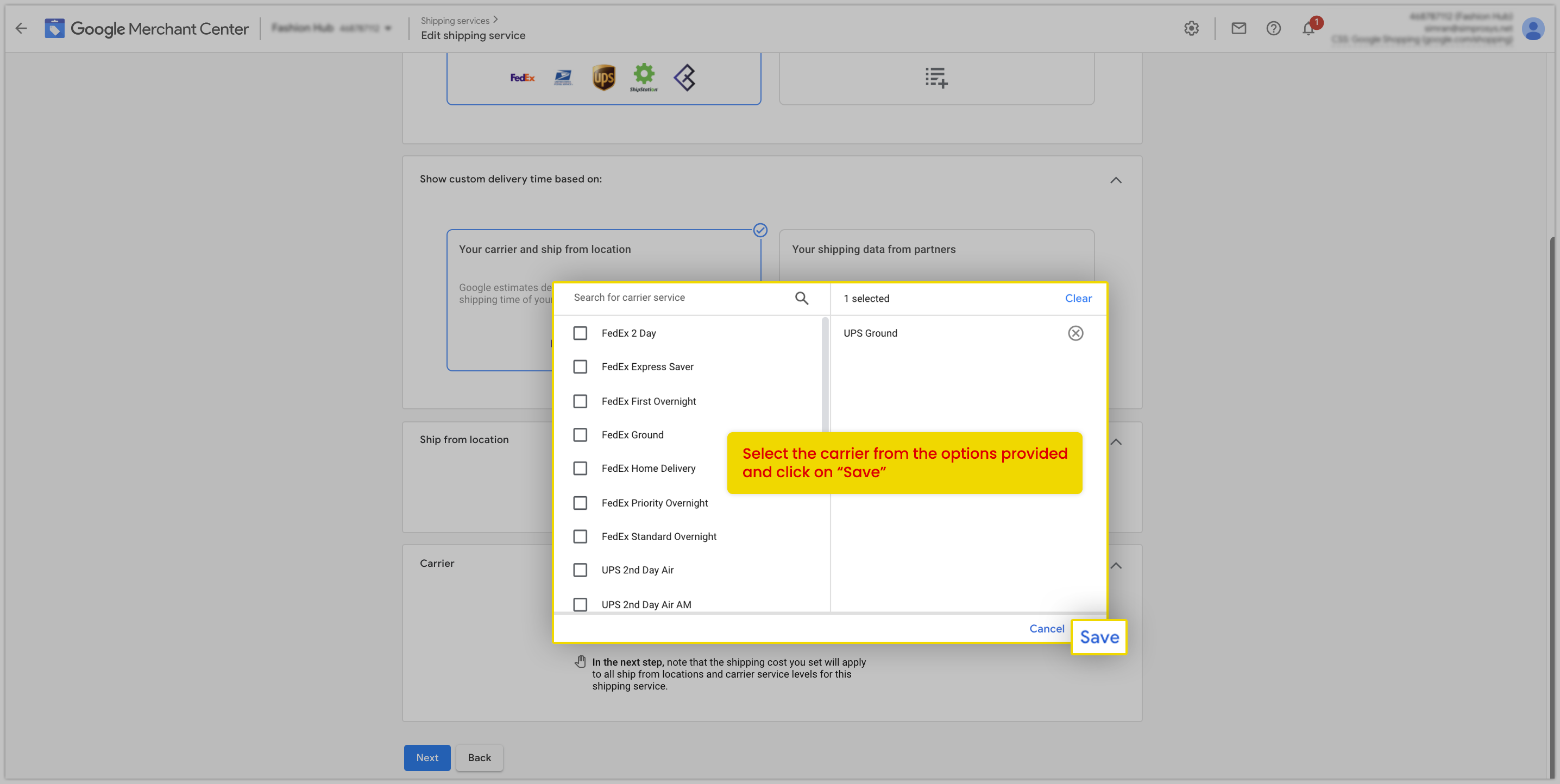
Task: Collapse the Ship from location section
Action: tap(1116, 442)
